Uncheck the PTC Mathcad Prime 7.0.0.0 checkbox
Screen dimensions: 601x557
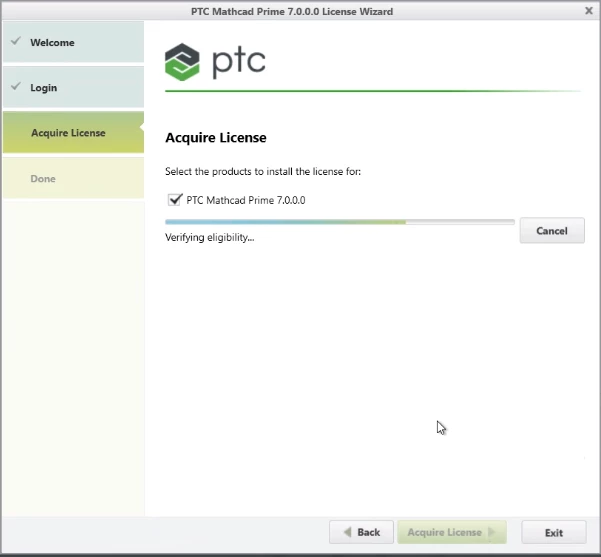tap(175, 200)
